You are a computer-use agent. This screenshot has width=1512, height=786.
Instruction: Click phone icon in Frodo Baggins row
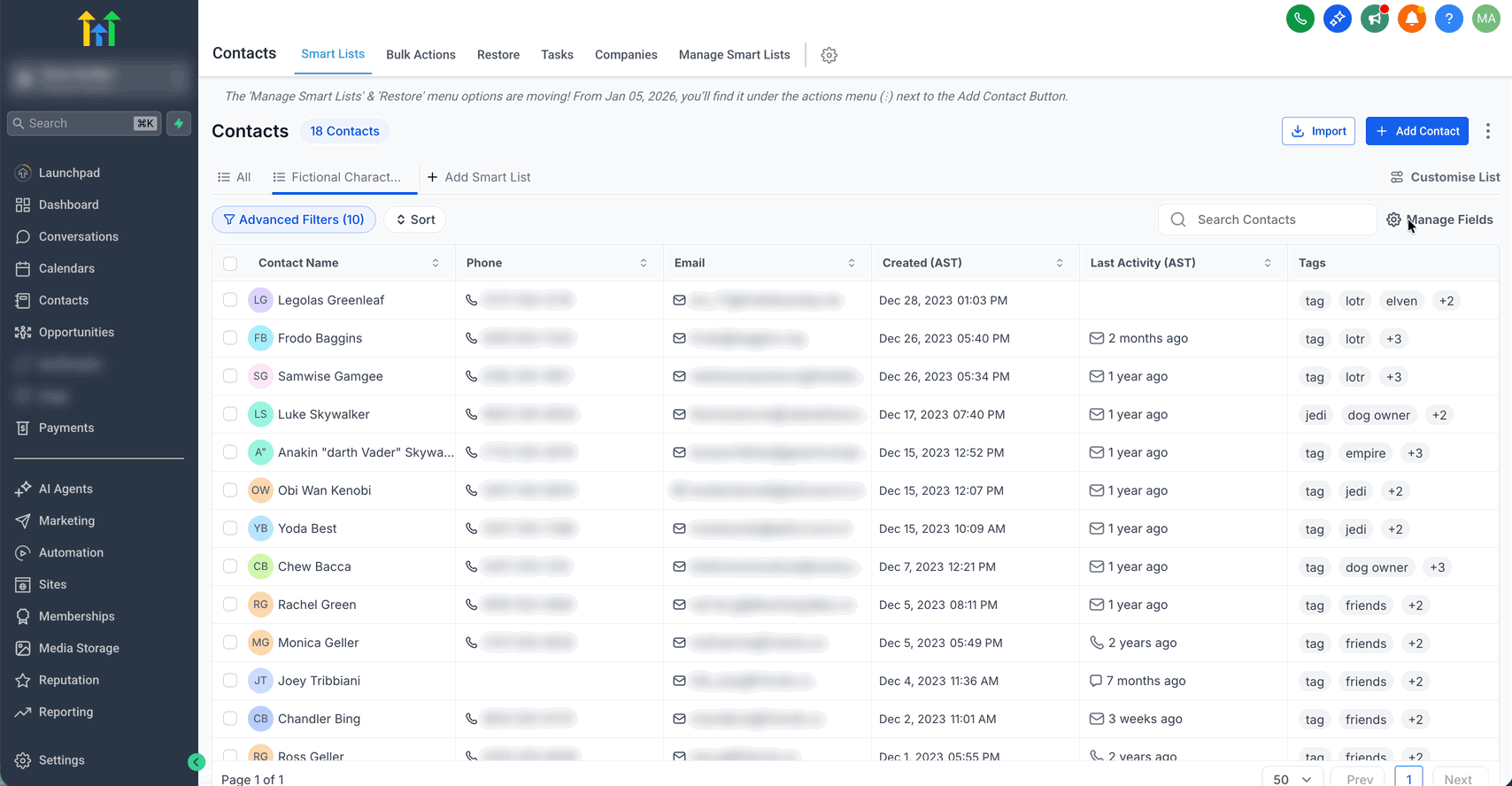click(x=472, y=338)
